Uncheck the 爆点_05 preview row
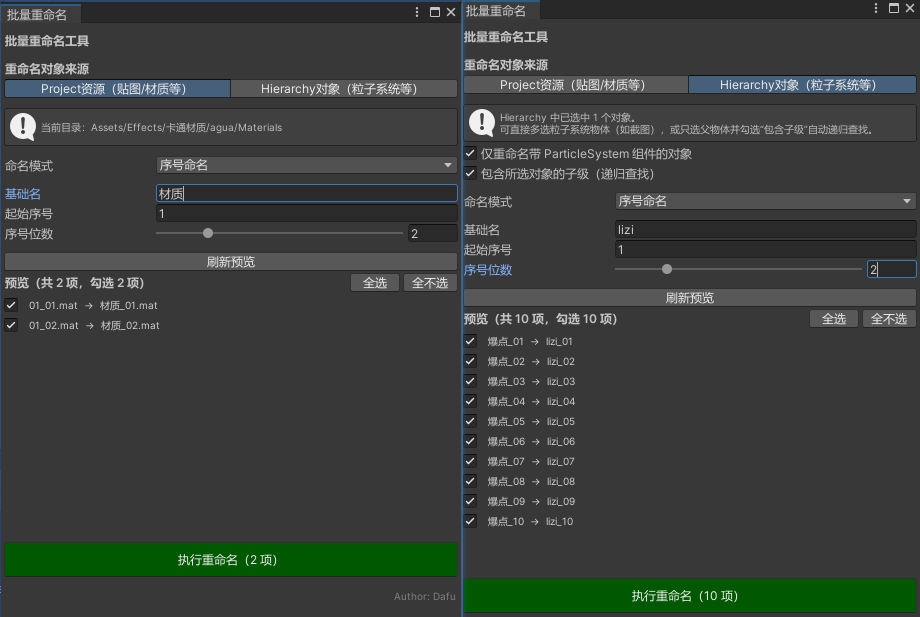This screenshot has height=617, width=920. tap(470, 421)
